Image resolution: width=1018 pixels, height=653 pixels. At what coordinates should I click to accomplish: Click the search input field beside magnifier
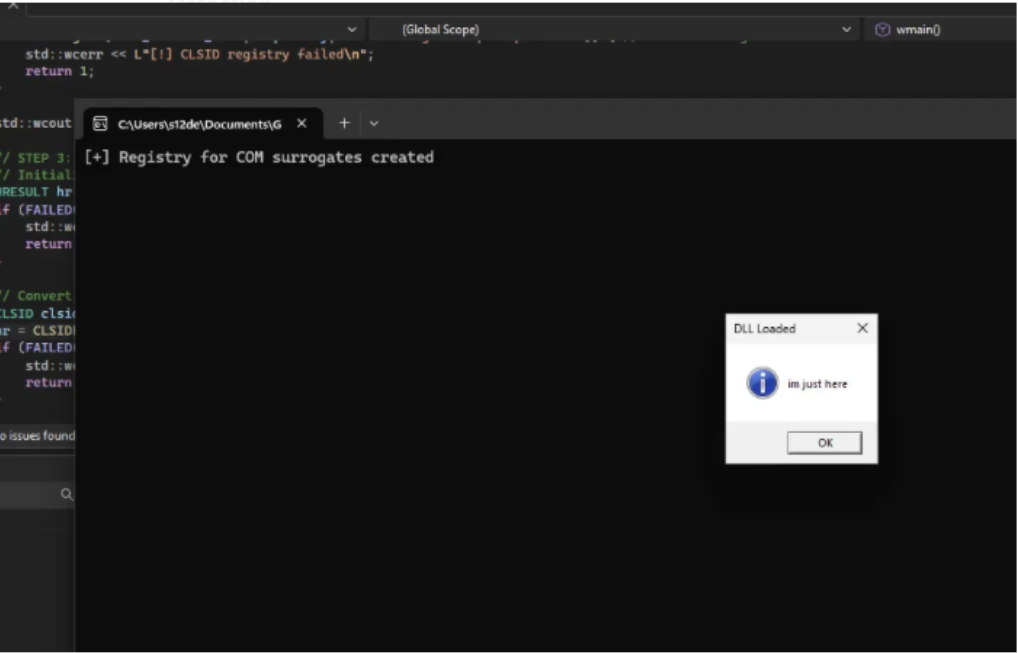click(x=30, y=495)
